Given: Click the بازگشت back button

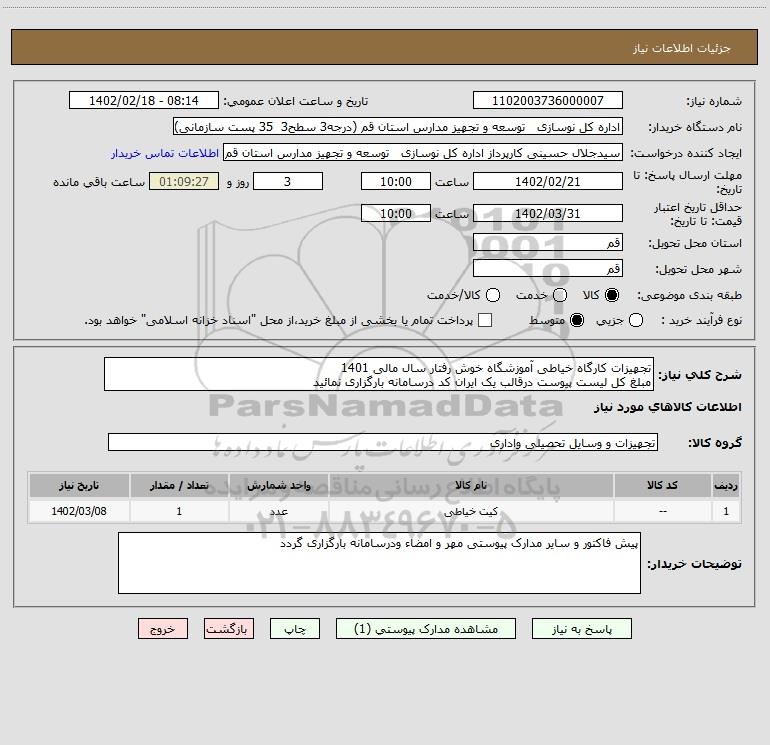Looking at the screenshot, I should pos(229,629).
